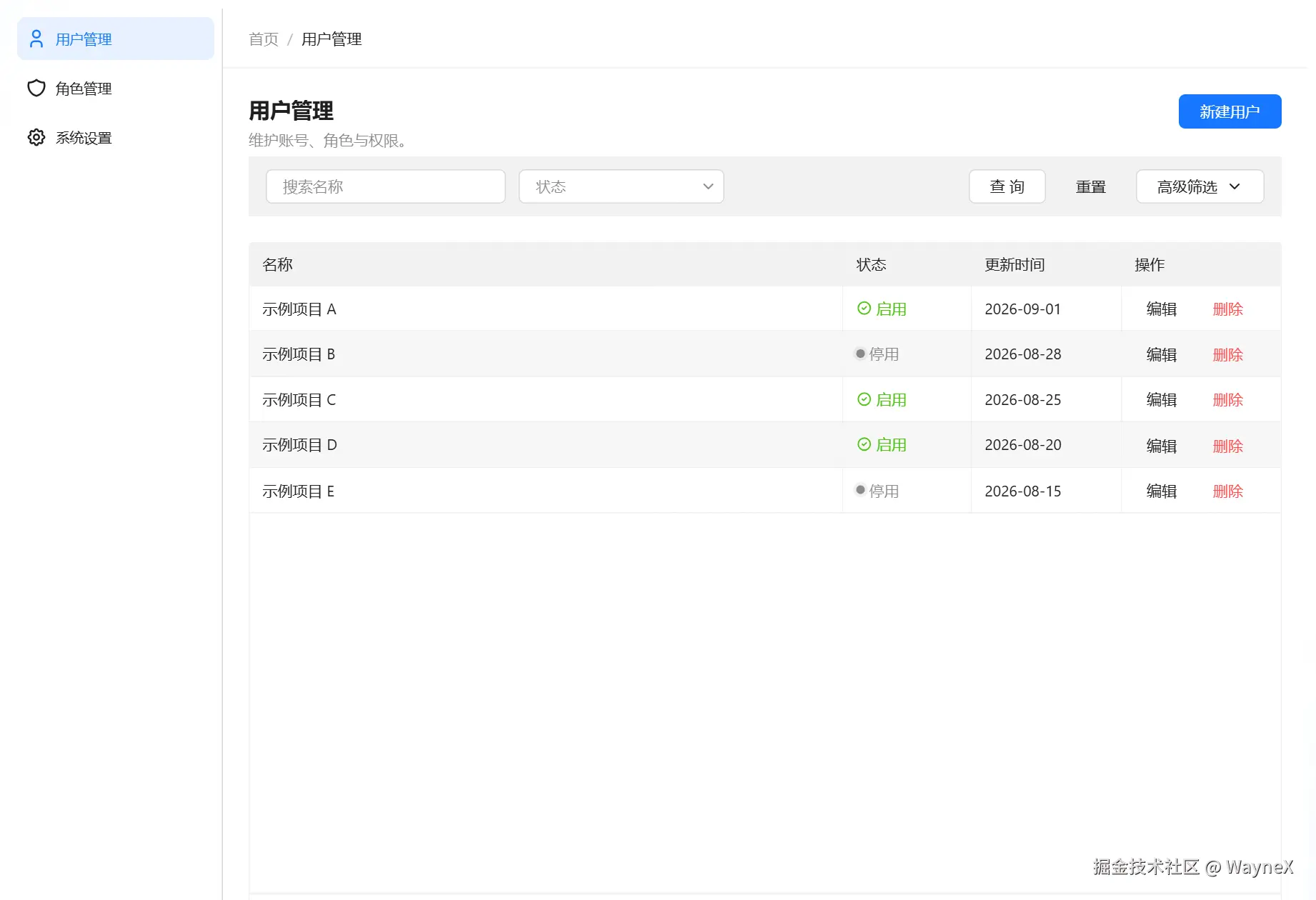Click the 停用 status text of 示例项目 E

[884, 491]
